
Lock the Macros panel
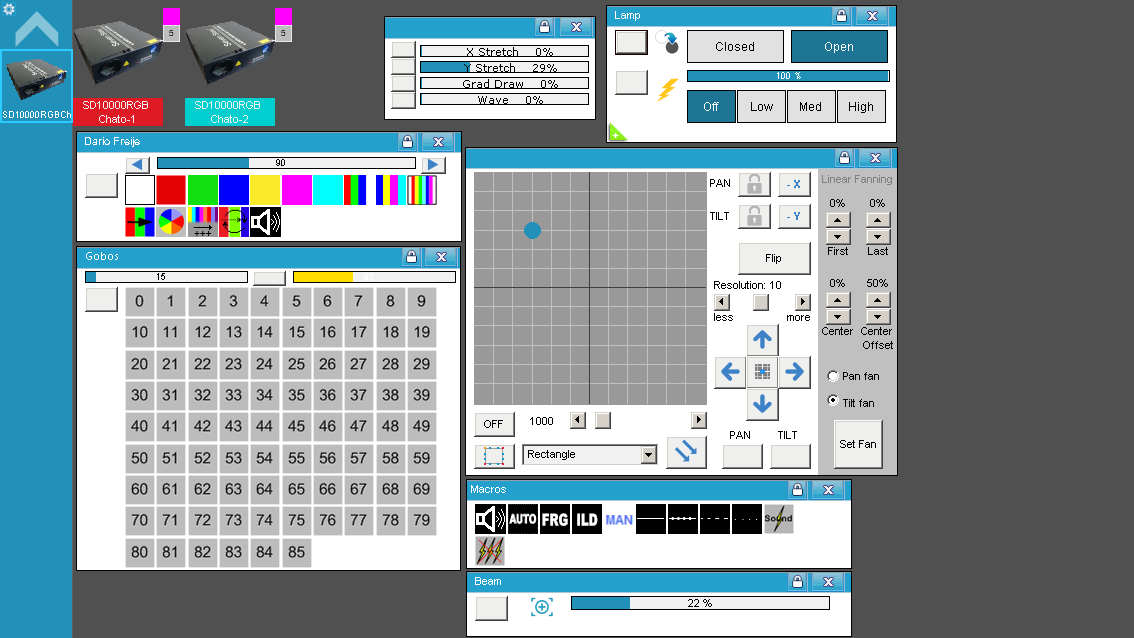797,490
